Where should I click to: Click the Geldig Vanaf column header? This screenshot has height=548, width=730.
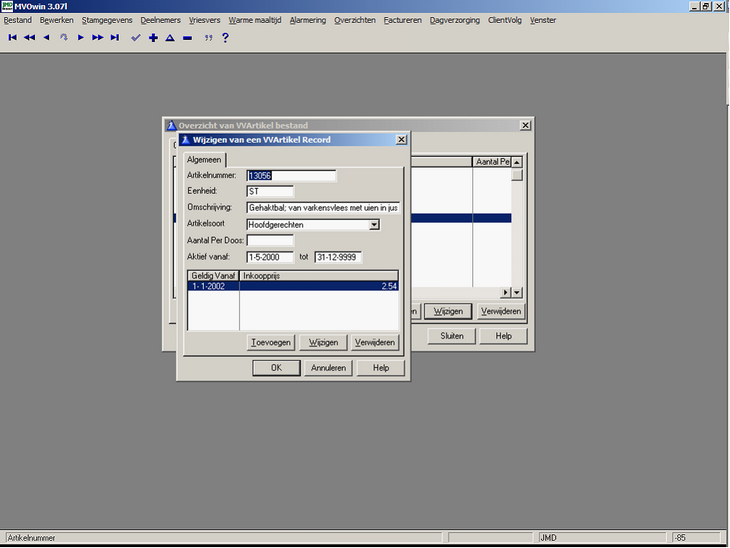213,276
